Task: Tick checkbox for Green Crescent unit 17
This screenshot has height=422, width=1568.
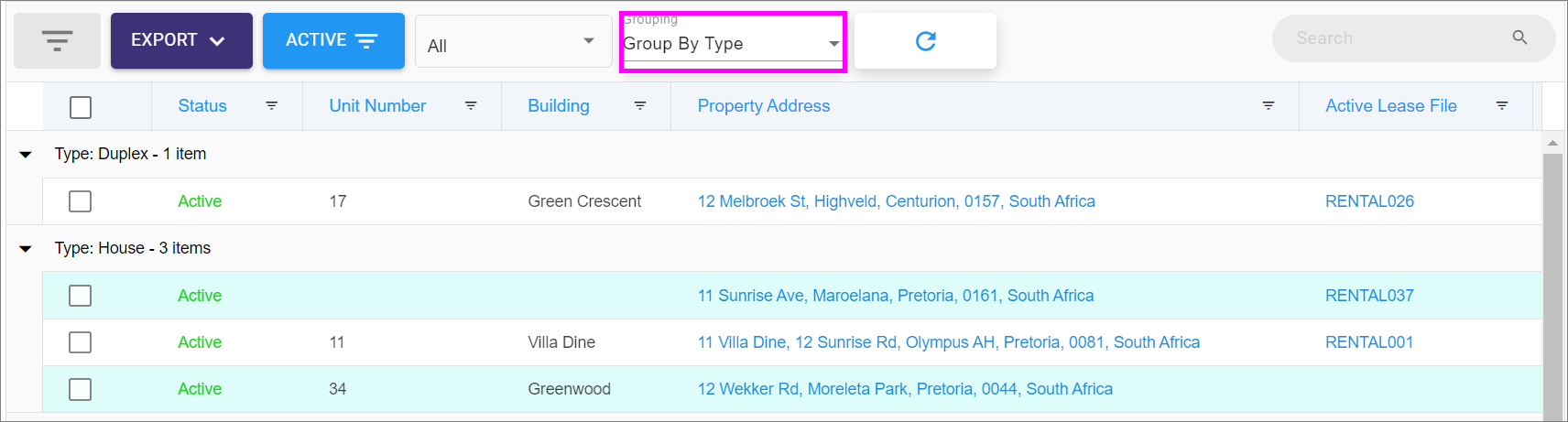Action: (x=81, y=201)
